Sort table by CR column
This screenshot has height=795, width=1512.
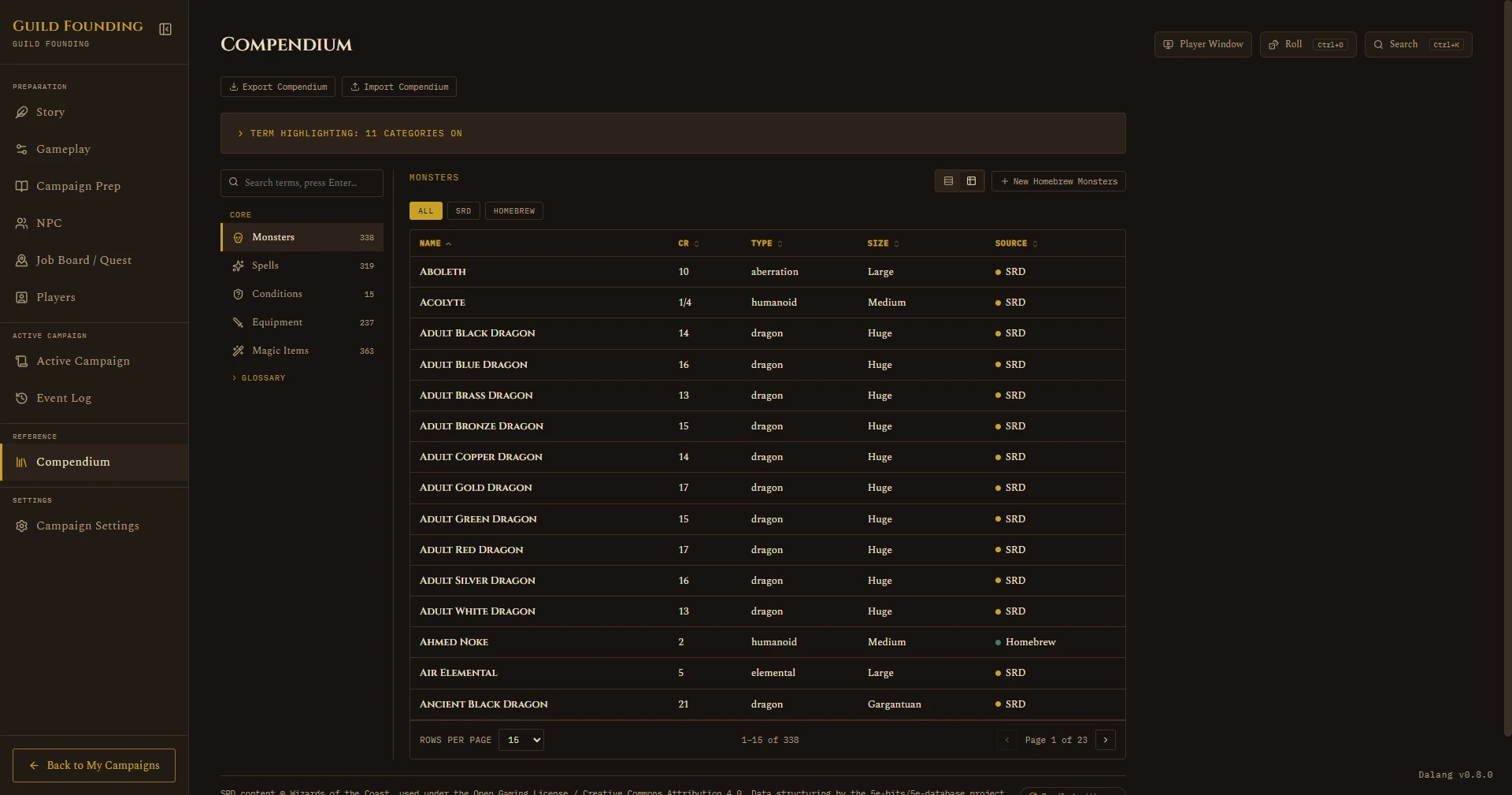[688, 243]
